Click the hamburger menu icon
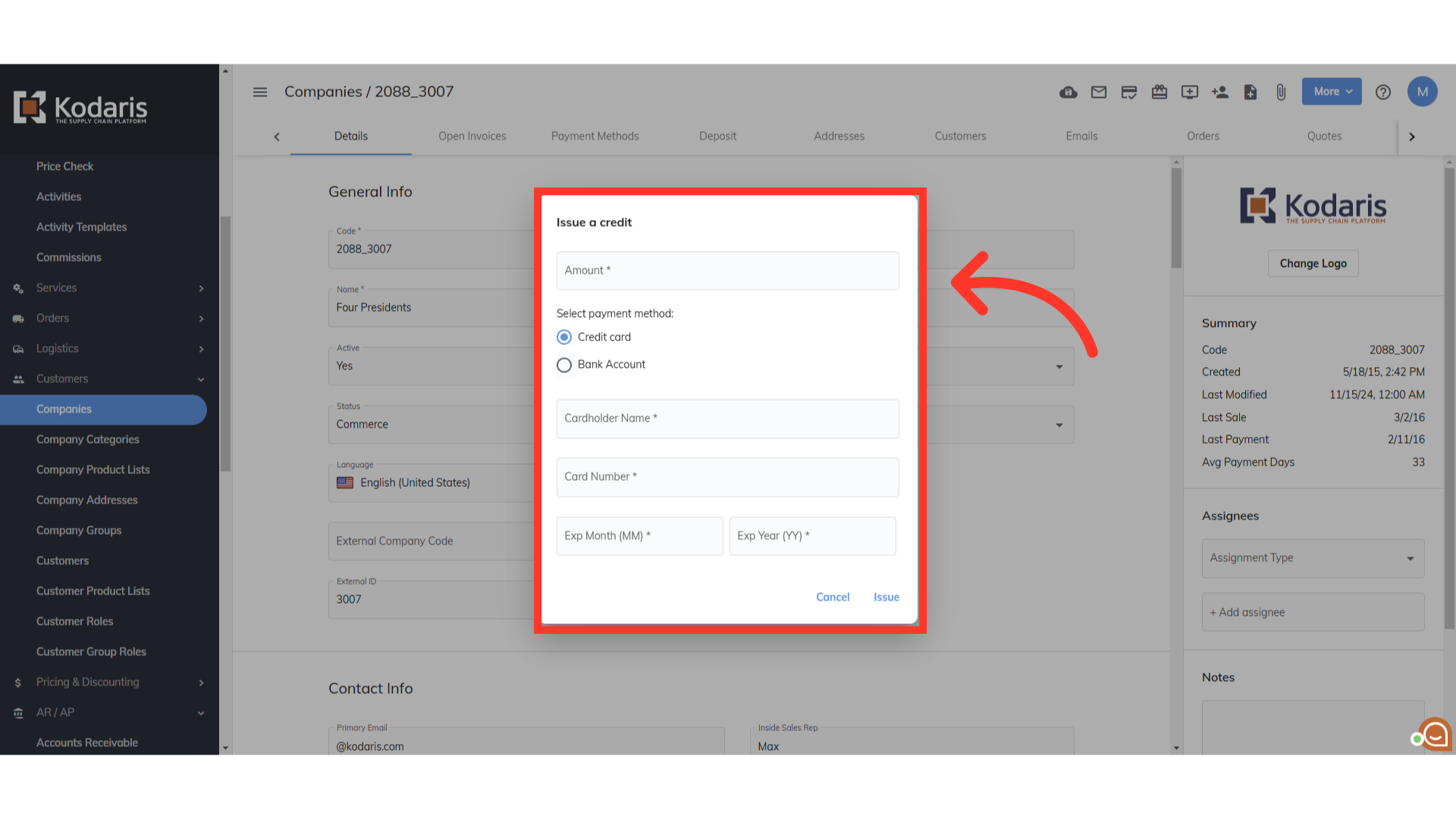Screen dimensions: 1456x819 click(x=260, y=92)
